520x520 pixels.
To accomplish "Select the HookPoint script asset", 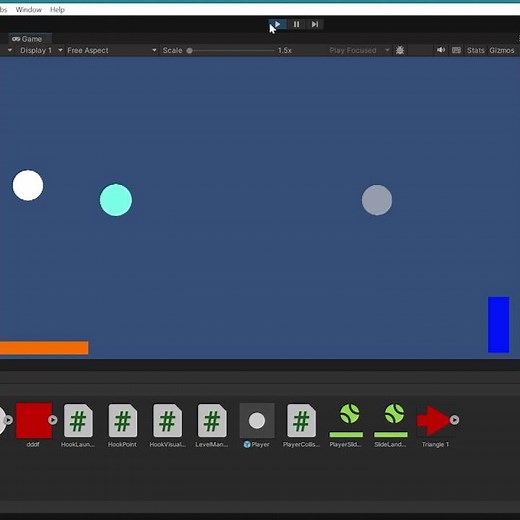I will coord(123,421).
